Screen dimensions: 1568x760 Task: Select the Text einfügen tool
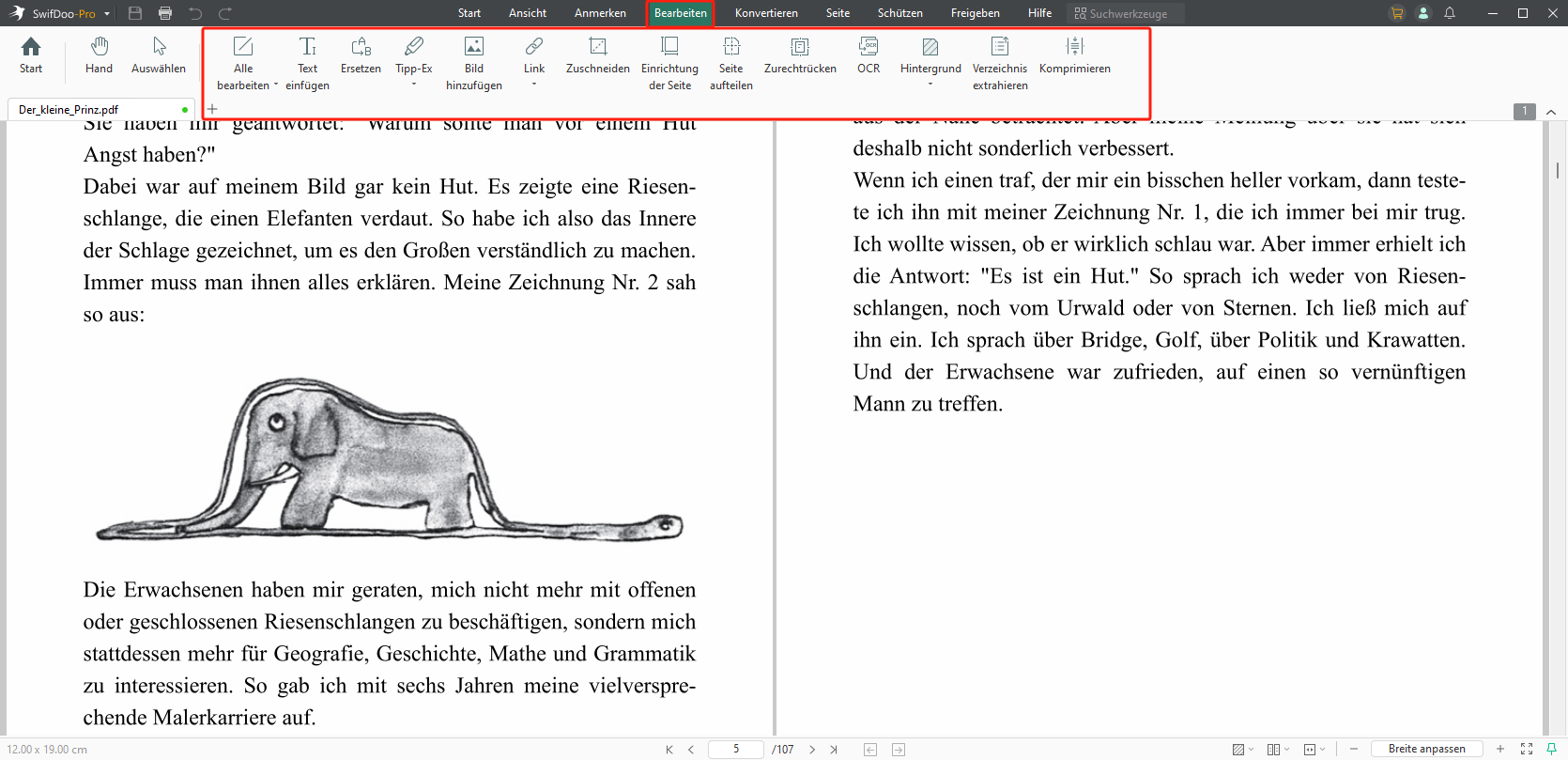[307, 63]
